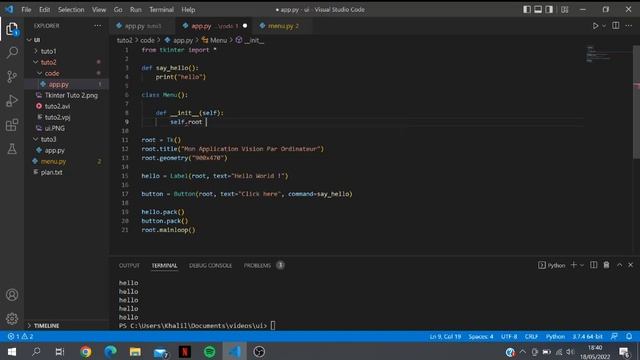Open the Go menu
Viewport: 640px width, 360px height.
(x=118, y=9)
